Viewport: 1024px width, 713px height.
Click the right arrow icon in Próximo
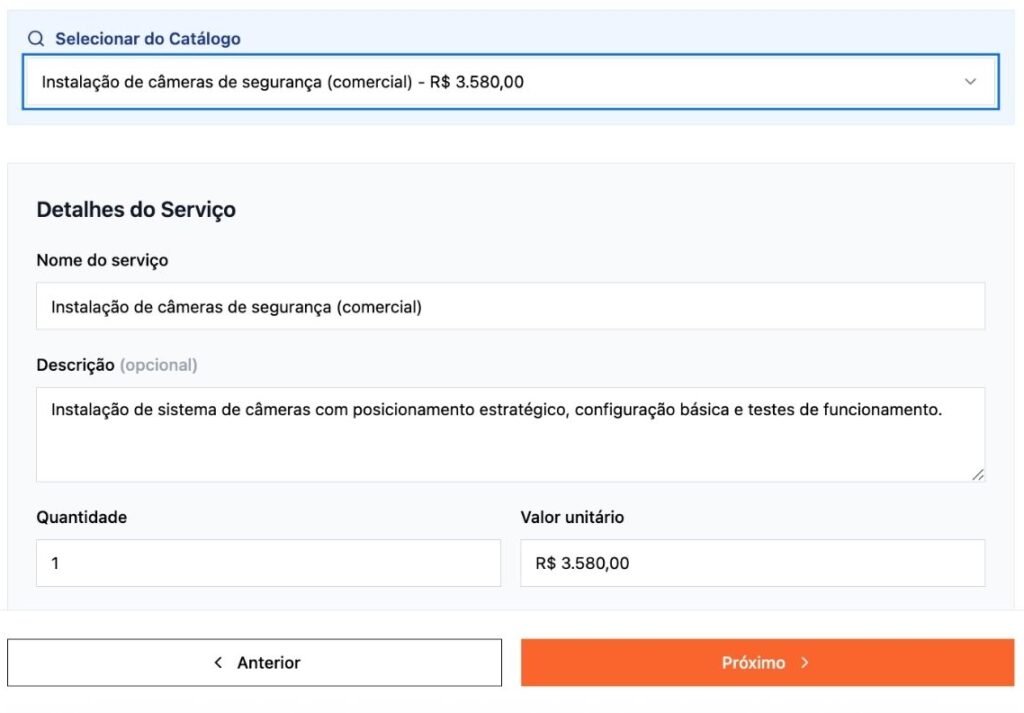coord(804,663)
